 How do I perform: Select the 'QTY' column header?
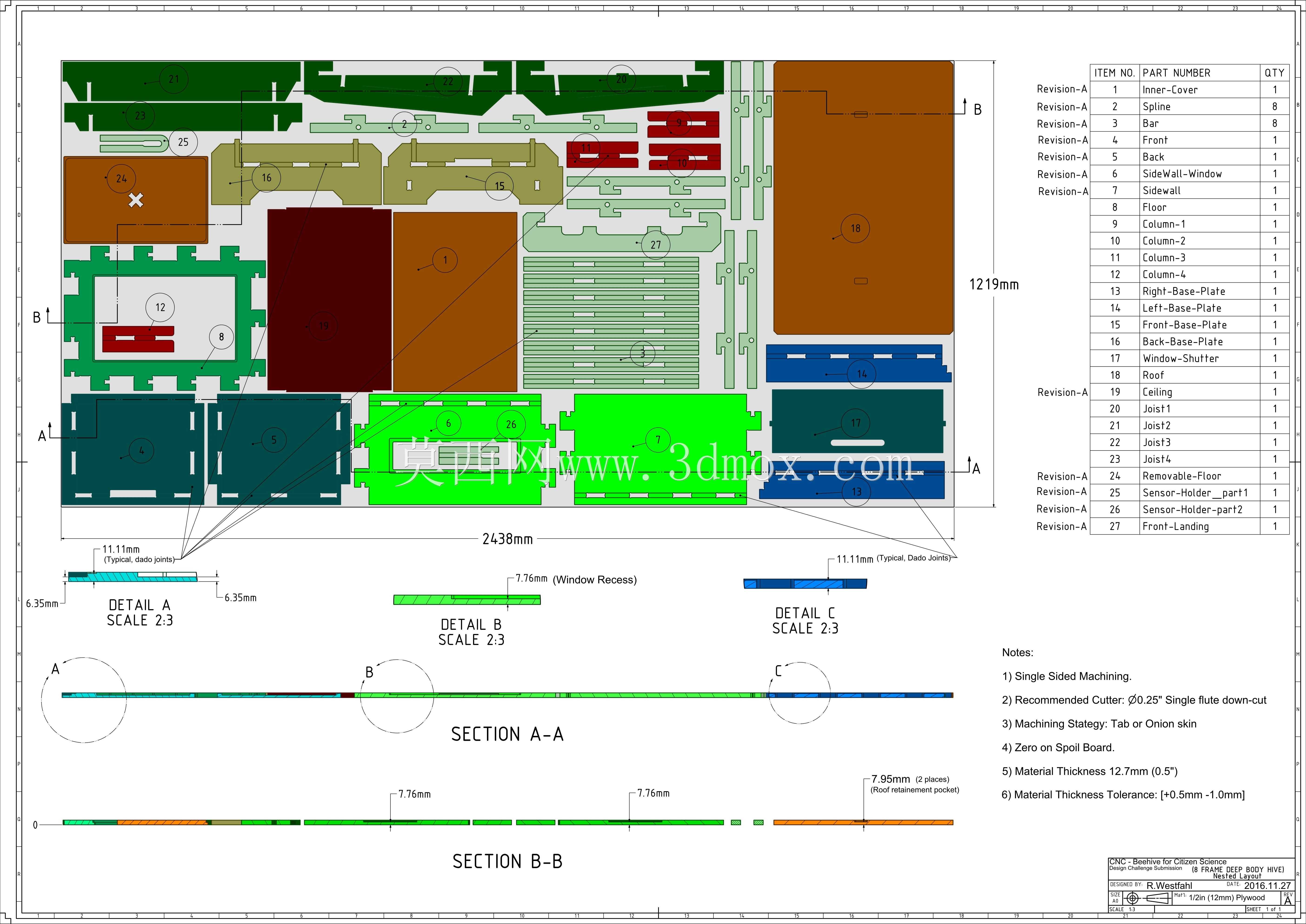(1274, 73)
